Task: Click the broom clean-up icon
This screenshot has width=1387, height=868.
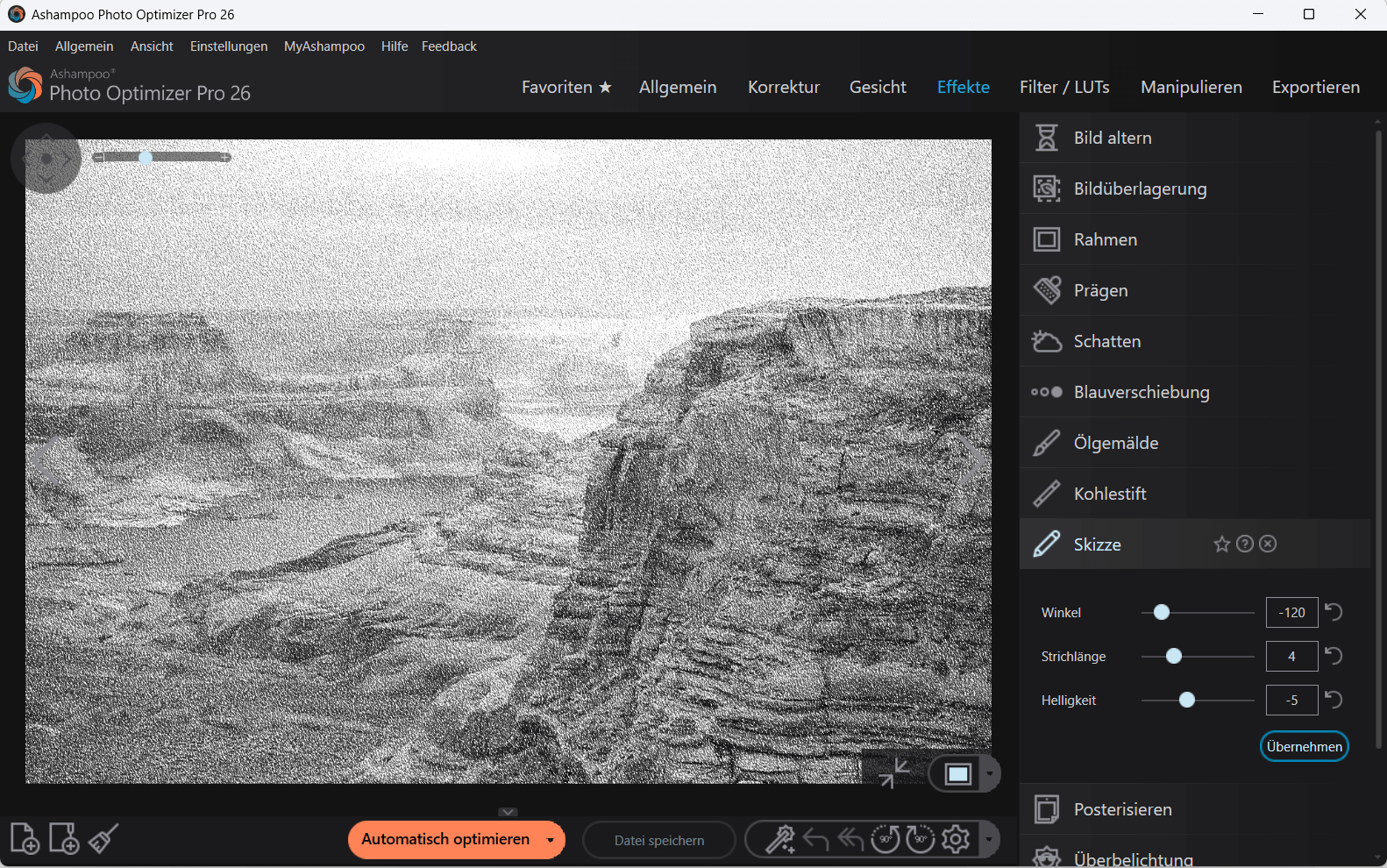Action: pyautogui.click(x=103, y=839)
